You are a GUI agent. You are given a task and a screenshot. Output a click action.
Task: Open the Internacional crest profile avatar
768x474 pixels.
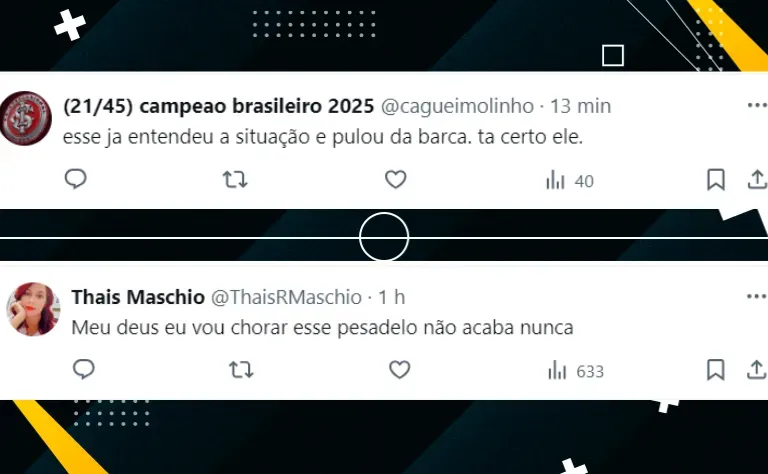[x=24, y=118]
